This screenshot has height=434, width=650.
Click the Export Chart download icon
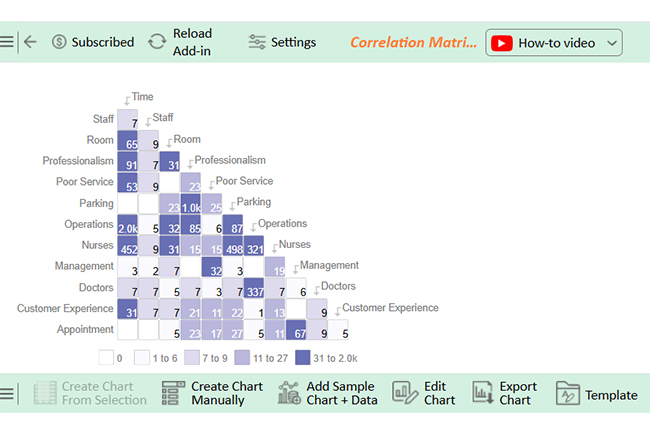click(x=483, y=393)
